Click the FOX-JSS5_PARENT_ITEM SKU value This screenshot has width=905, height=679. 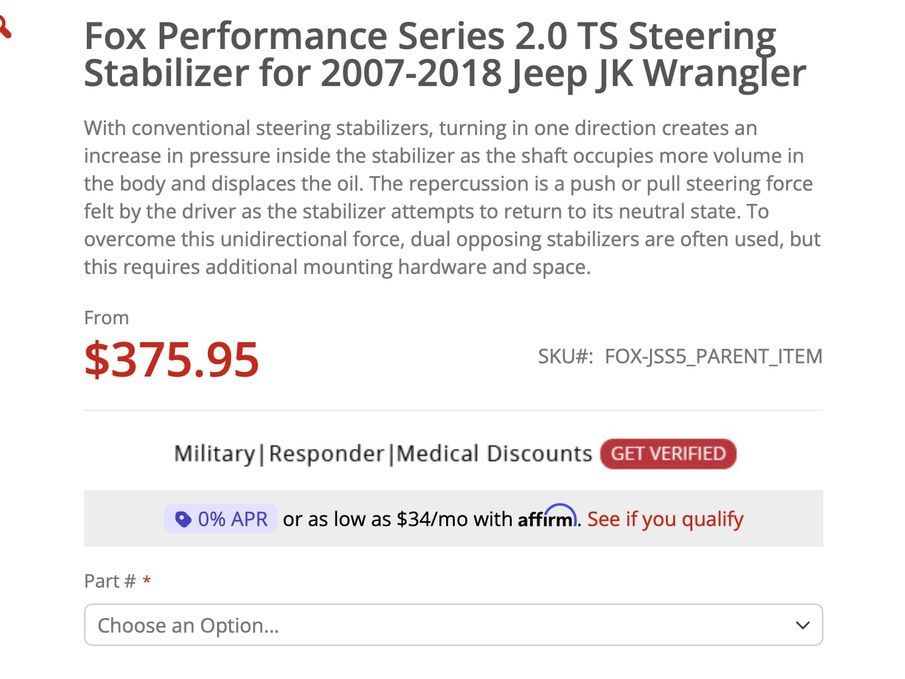(713, 356)
